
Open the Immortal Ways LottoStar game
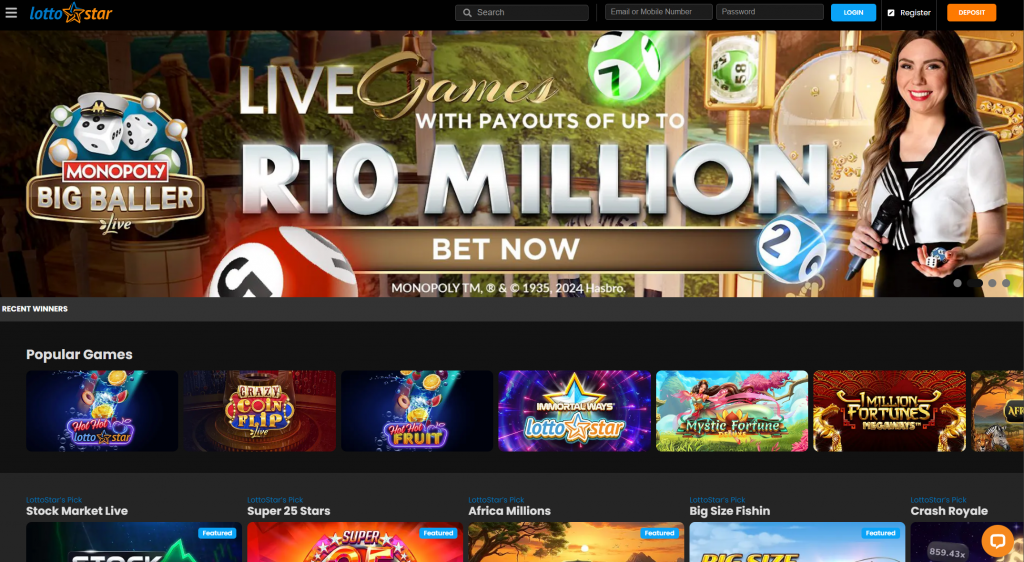coord(574,411)
